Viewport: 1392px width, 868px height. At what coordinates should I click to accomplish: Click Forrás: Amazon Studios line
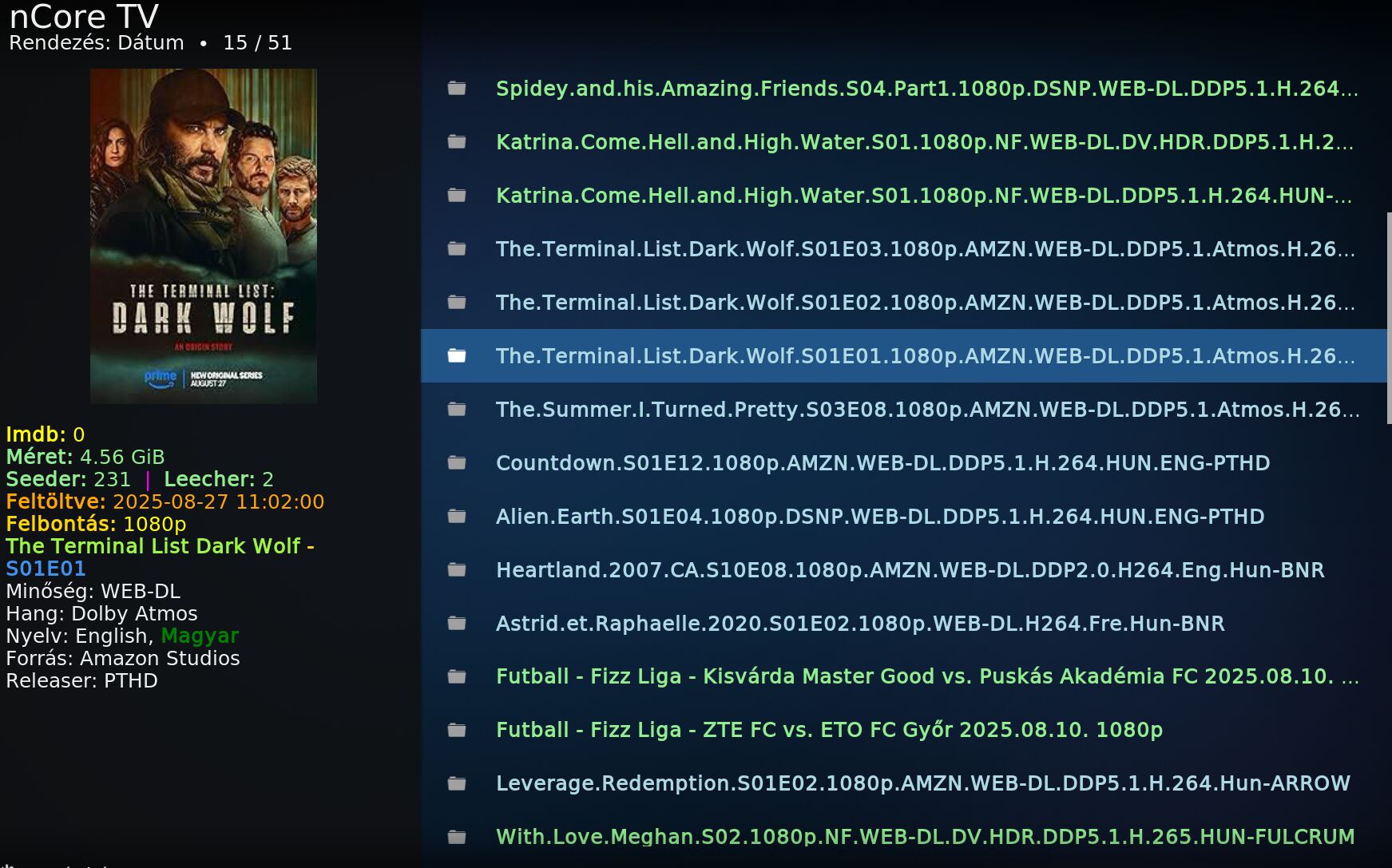123,658
